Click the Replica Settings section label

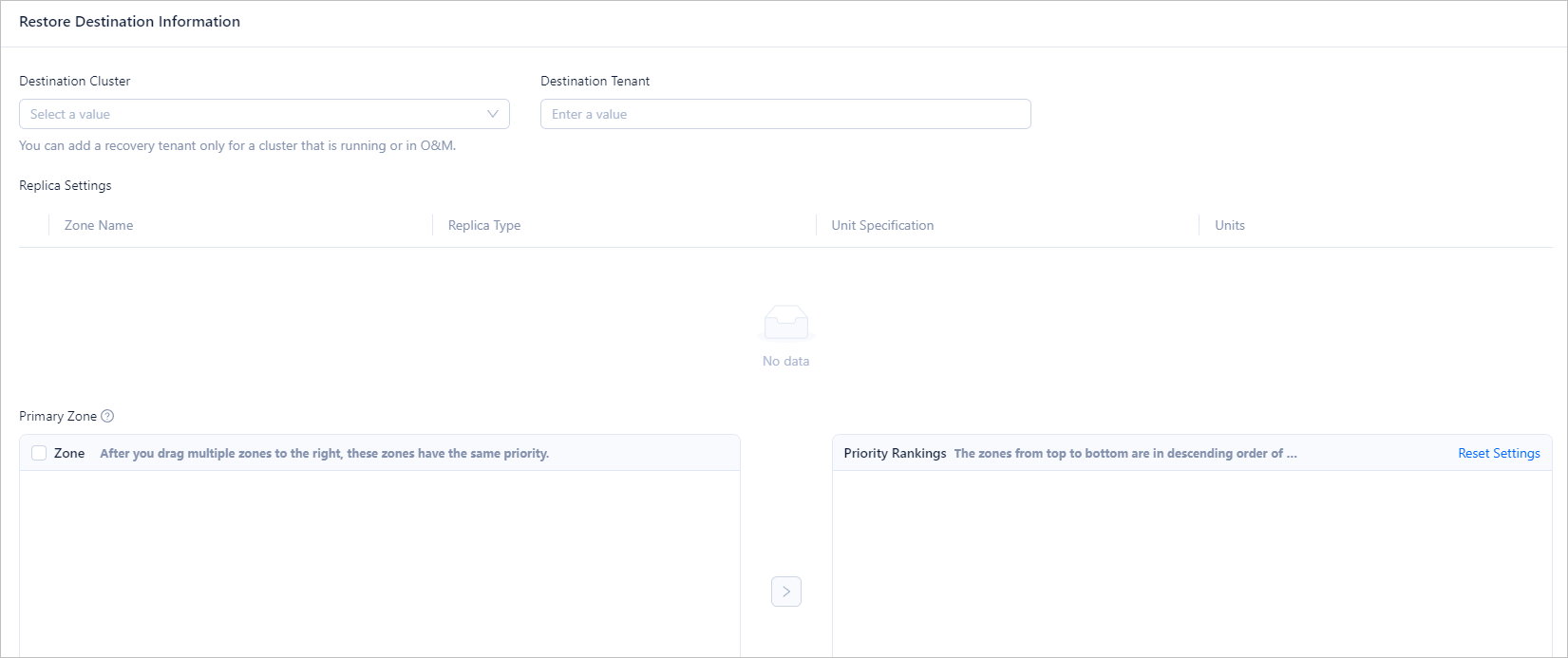pos(66,185)
